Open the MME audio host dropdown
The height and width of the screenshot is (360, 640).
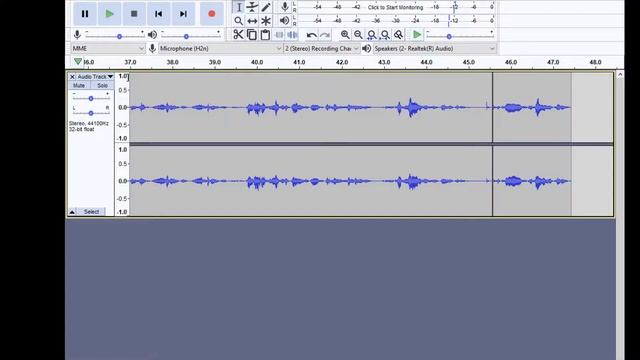pos(108,49)
